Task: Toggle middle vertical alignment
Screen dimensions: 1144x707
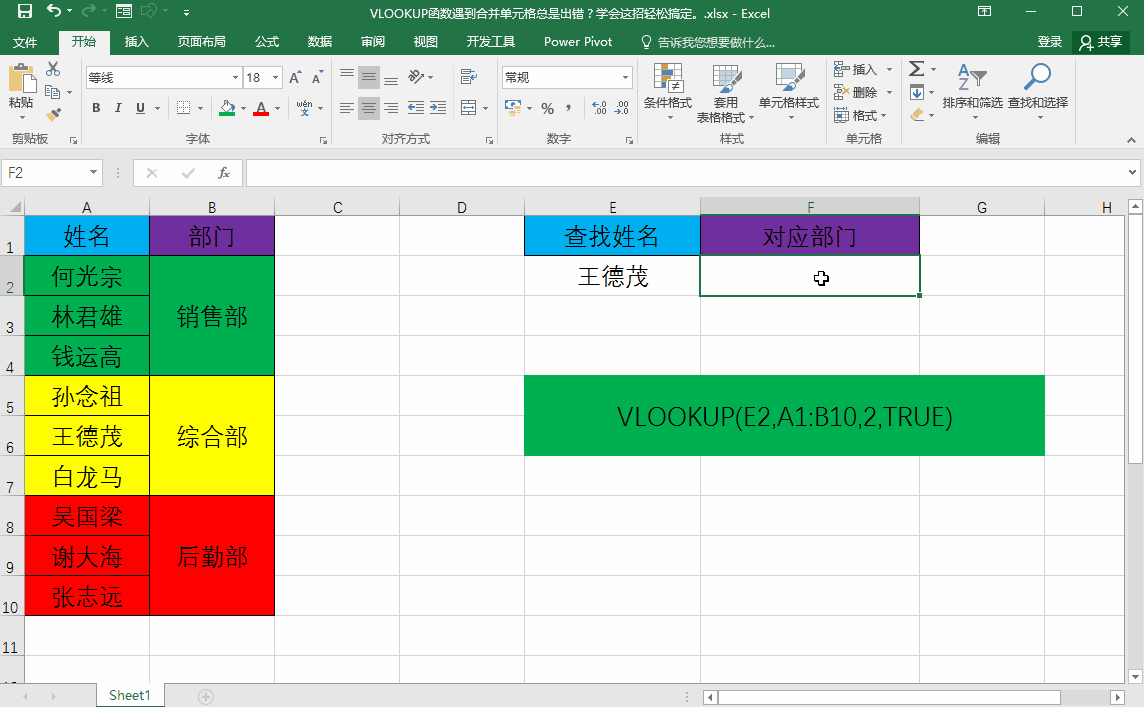Action: 369,77
